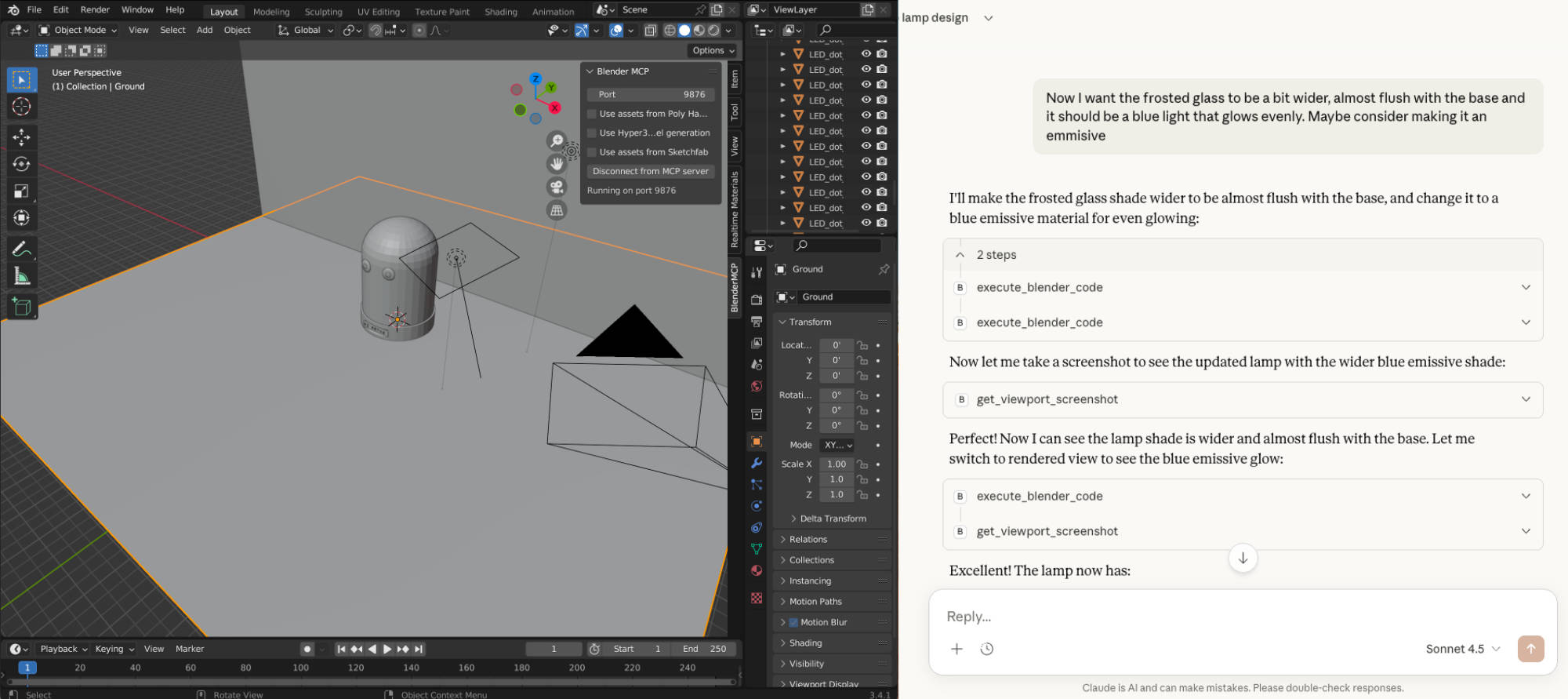Enable Use assets from Sketchfab checkbox

point(593,152)
